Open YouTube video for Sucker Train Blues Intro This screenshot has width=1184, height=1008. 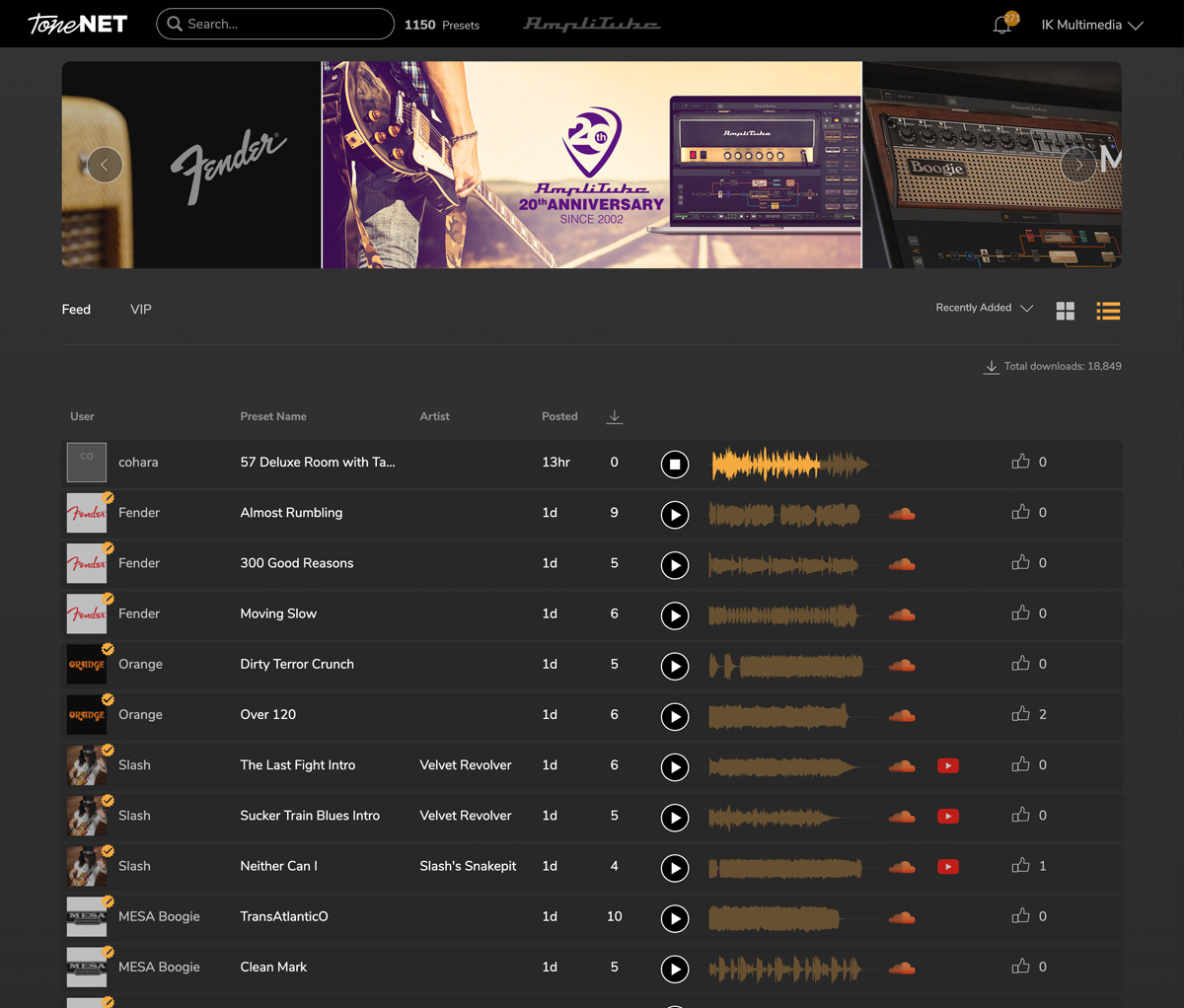(948, 816)
